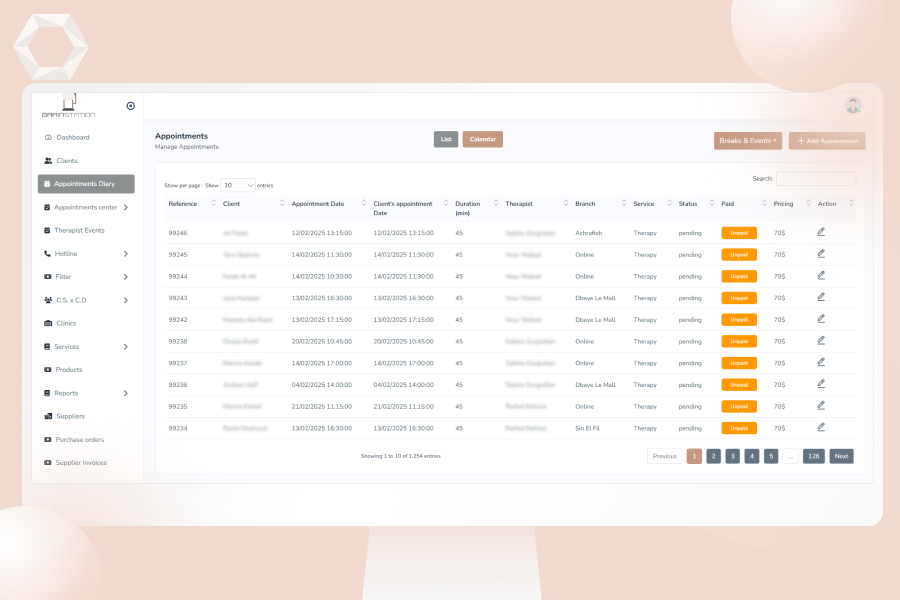Click the Supplier Invoices icon
This screenshot has height=600, width=900.
[48, 463]
